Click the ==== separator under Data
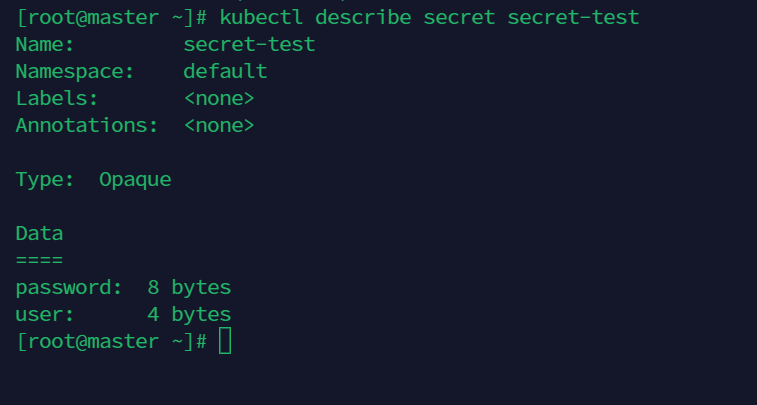Image resolution: width=757 pixels, height=405 pixels. 39,261
